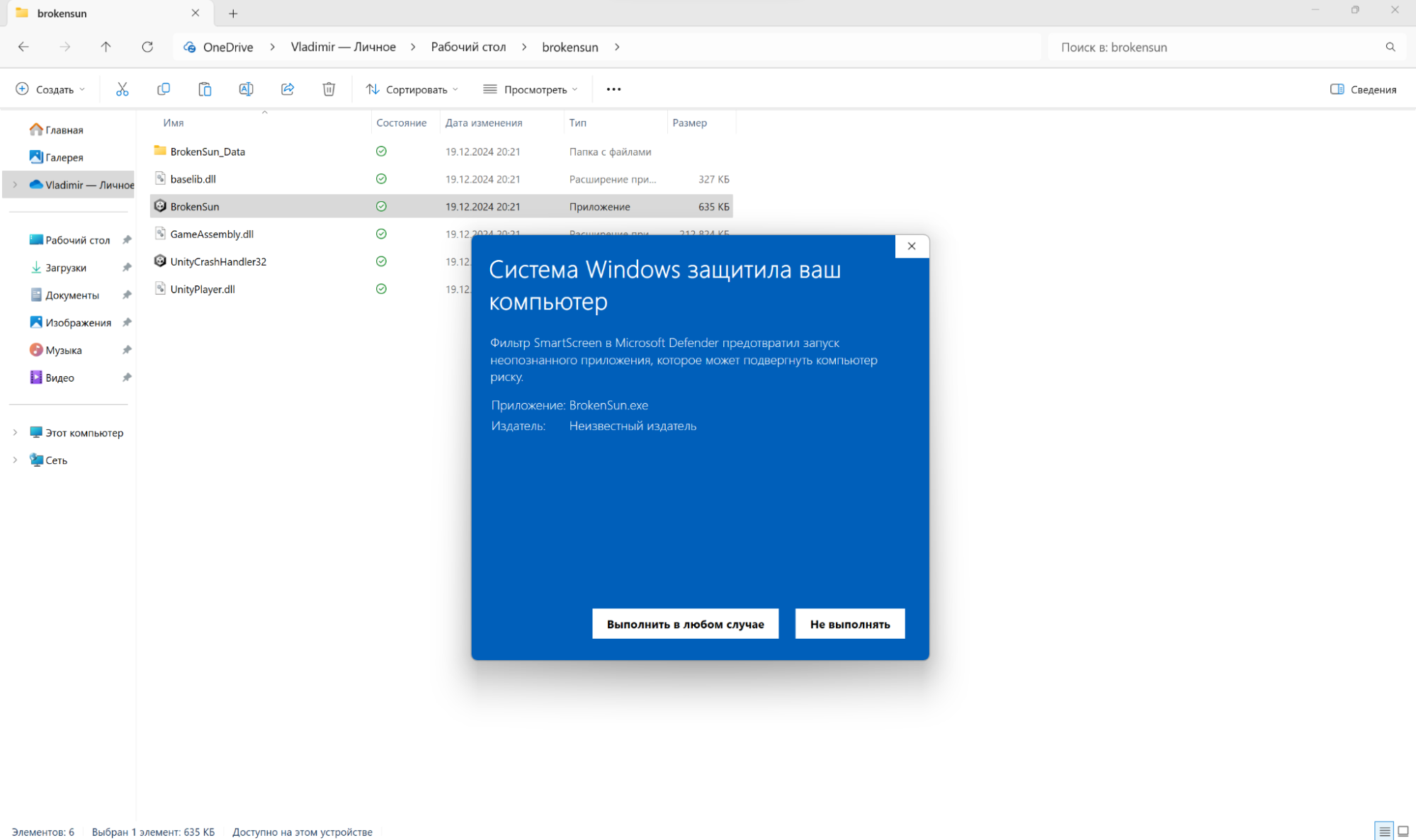Expand Сеть tree node
1416x840 pixels.
click(15, 460)
